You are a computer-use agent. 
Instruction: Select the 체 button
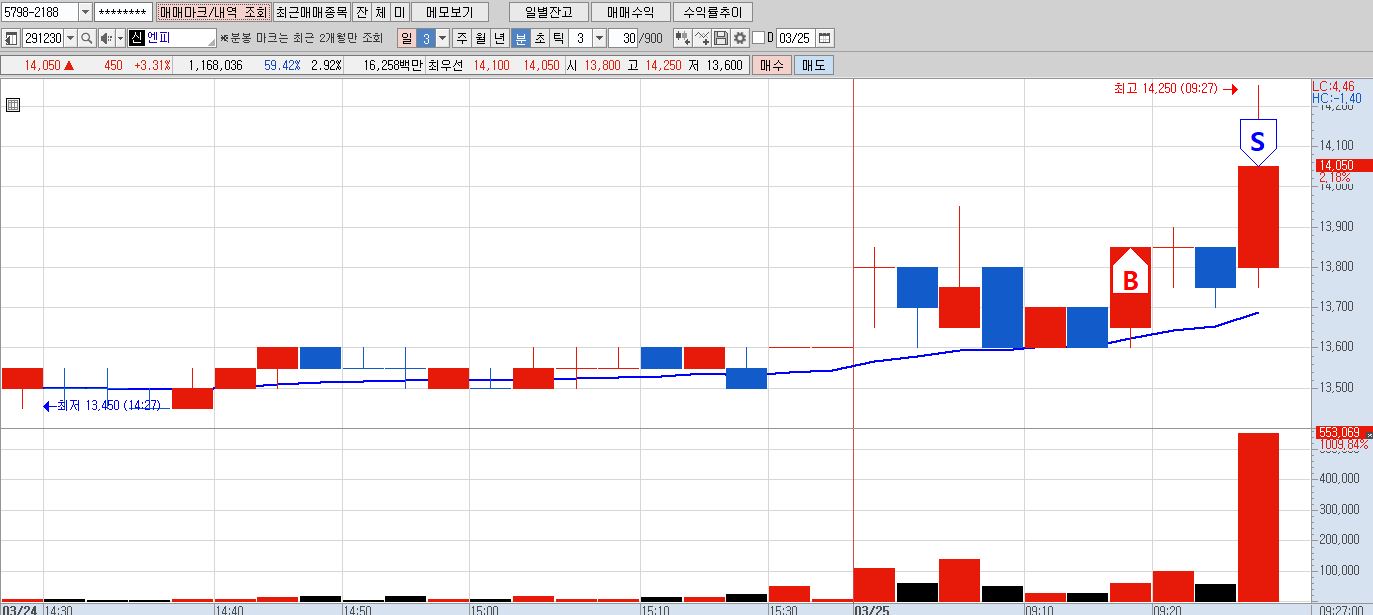381,12
